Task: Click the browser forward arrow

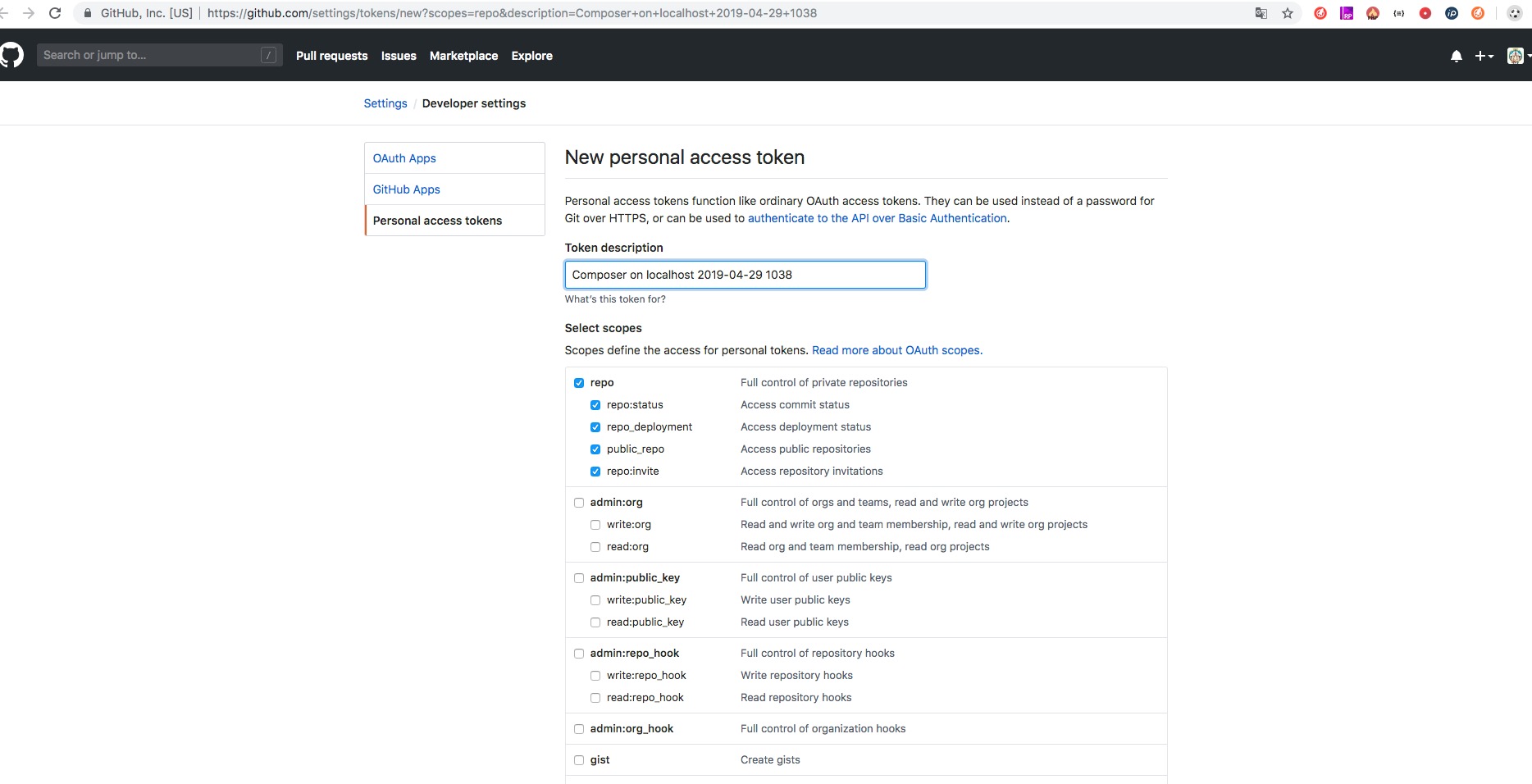Action: click(29, 13)
